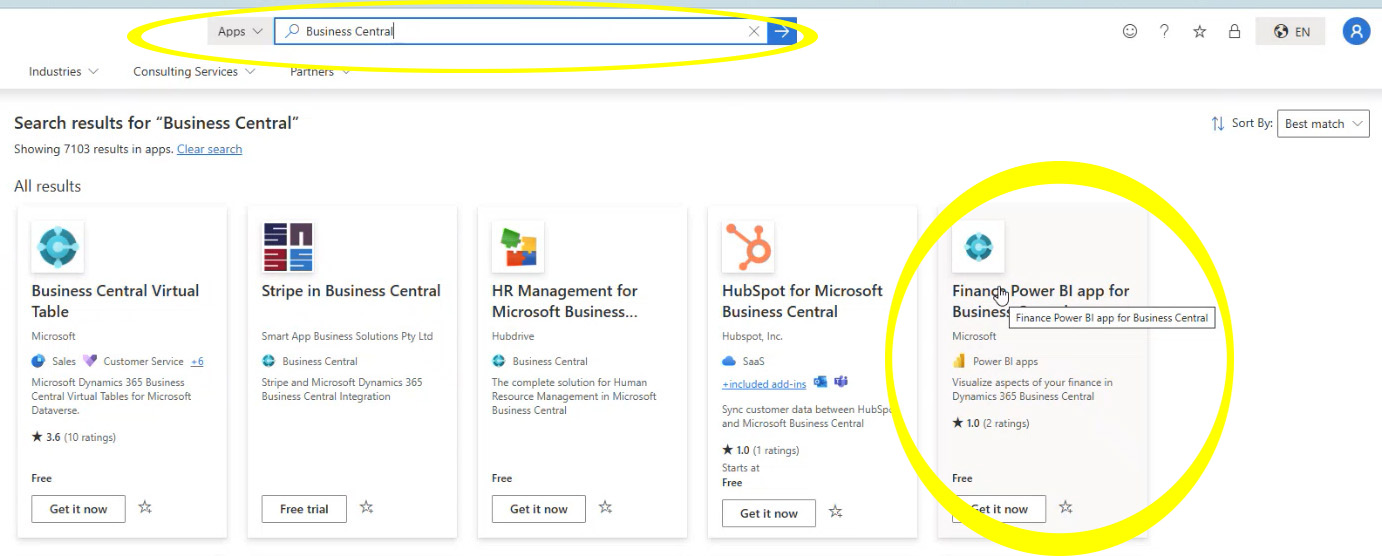Click the Teams add-in icon on HubSpot card
This screenshot has height=556, width=1382.
[841, 382]
